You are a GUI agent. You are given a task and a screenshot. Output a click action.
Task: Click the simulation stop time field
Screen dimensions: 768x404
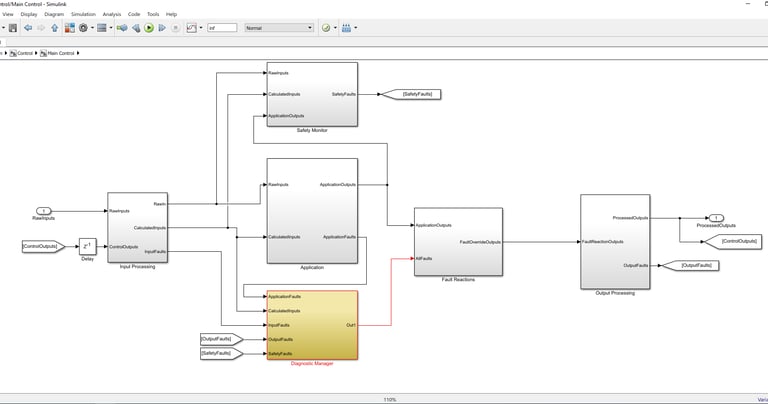coord(222,28)
